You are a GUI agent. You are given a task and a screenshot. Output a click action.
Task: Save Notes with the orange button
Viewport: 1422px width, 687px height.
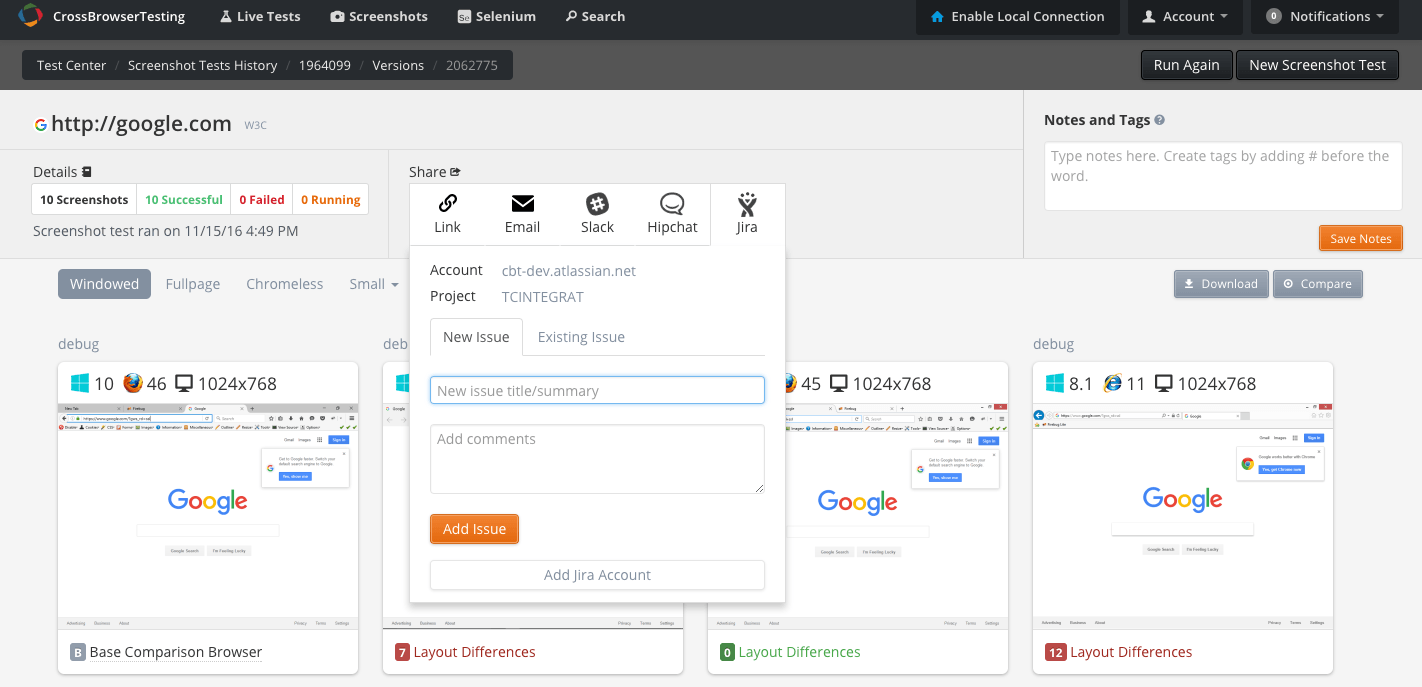[1361, 239]
